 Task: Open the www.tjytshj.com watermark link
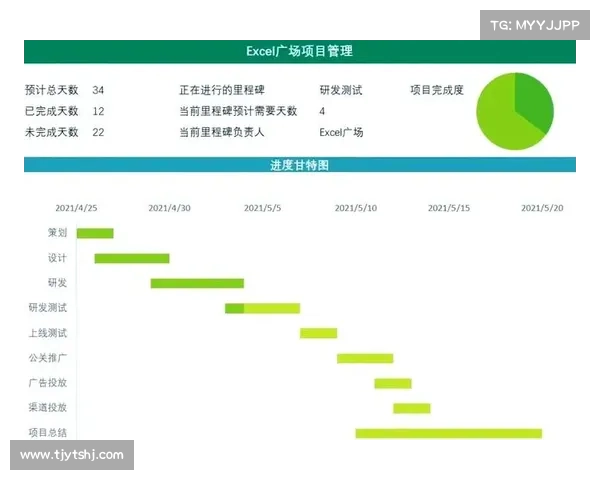point(71,455)
